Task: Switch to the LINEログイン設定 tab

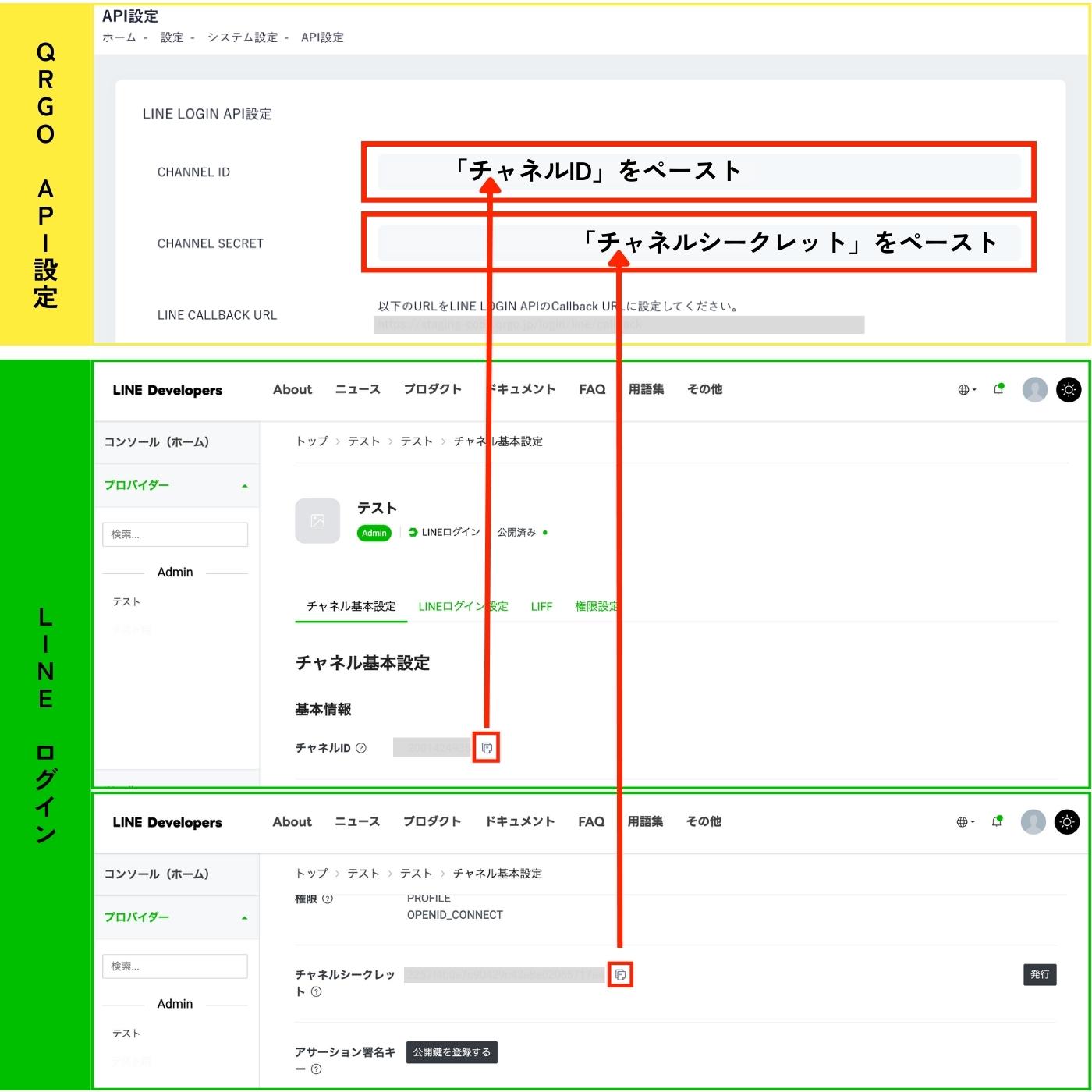Action: coord(463,606)
